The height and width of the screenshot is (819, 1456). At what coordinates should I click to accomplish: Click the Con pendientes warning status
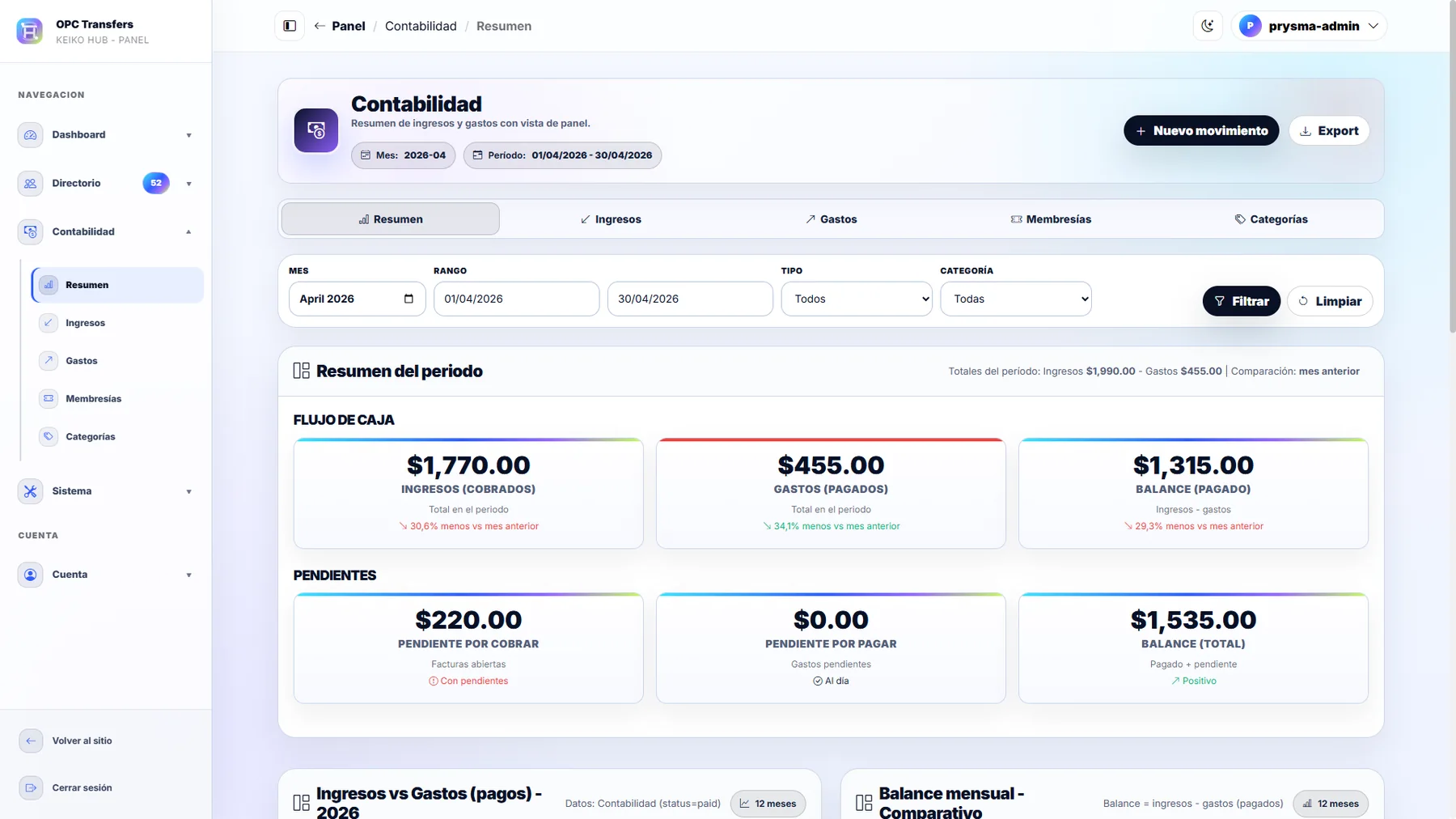[468, 681]
